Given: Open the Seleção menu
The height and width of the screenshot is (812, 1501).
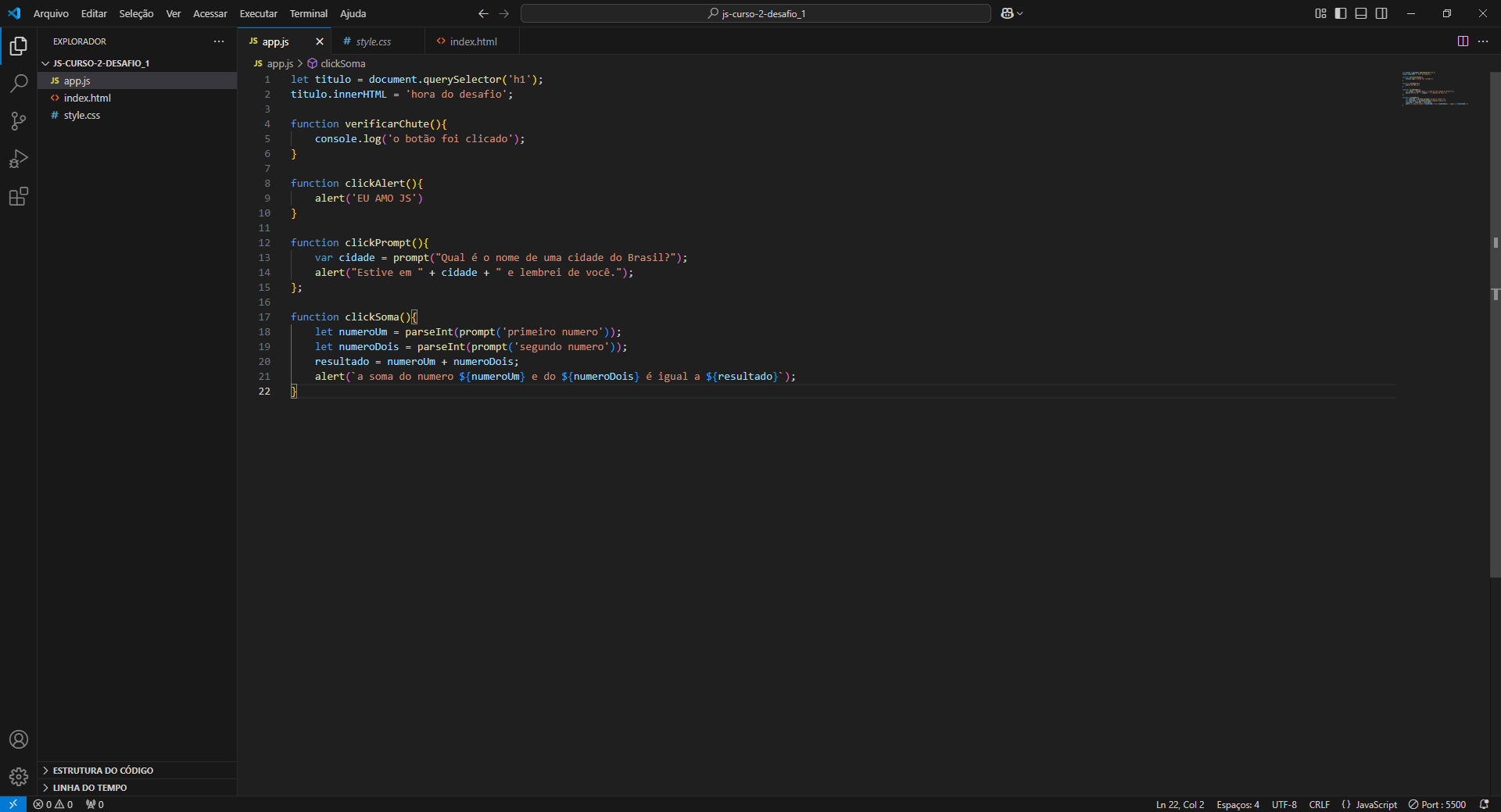Looking at the screenshot, I should (x=136, y=13).
